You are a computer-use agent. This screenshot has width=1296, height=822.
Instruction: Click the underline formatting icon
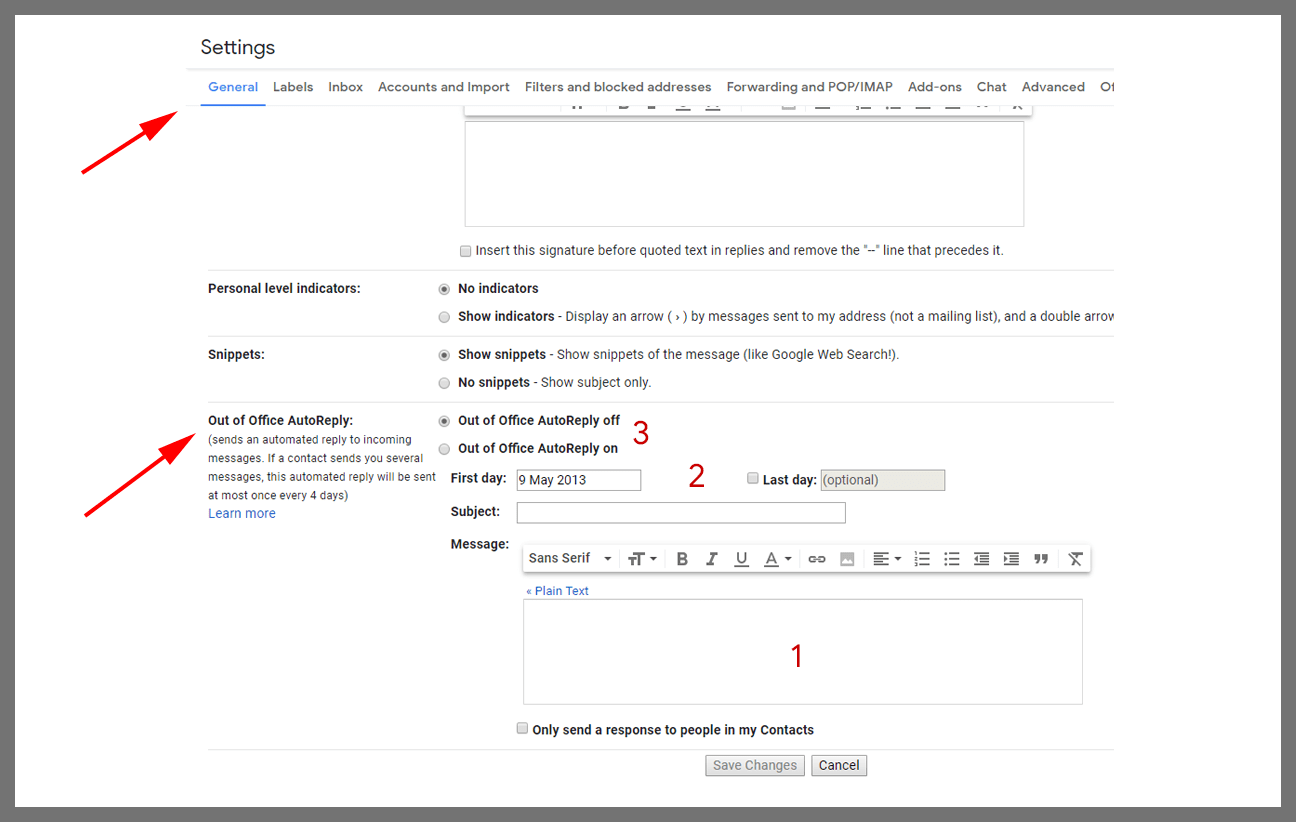pyautogui.click(x=741, y=559)
